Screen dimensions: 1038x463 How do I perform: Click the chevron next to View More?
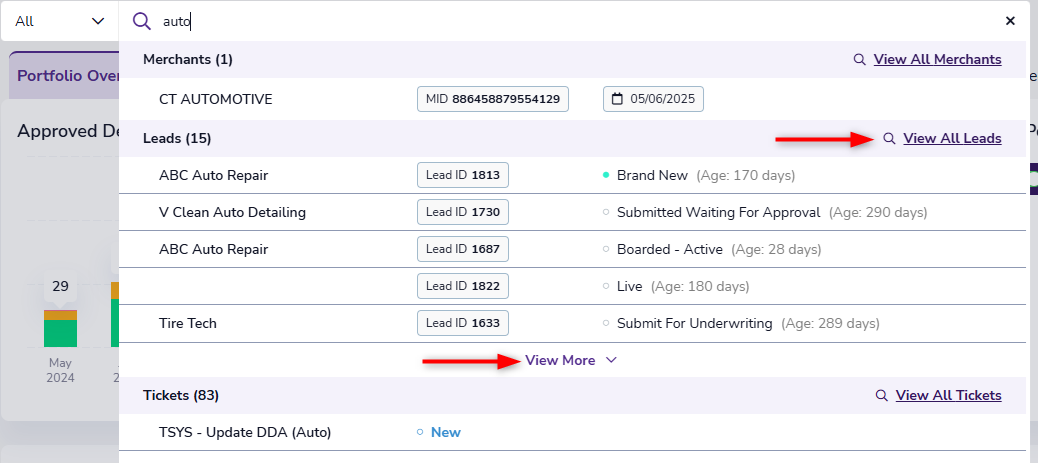pyautogui.click(x=611, y=360)
